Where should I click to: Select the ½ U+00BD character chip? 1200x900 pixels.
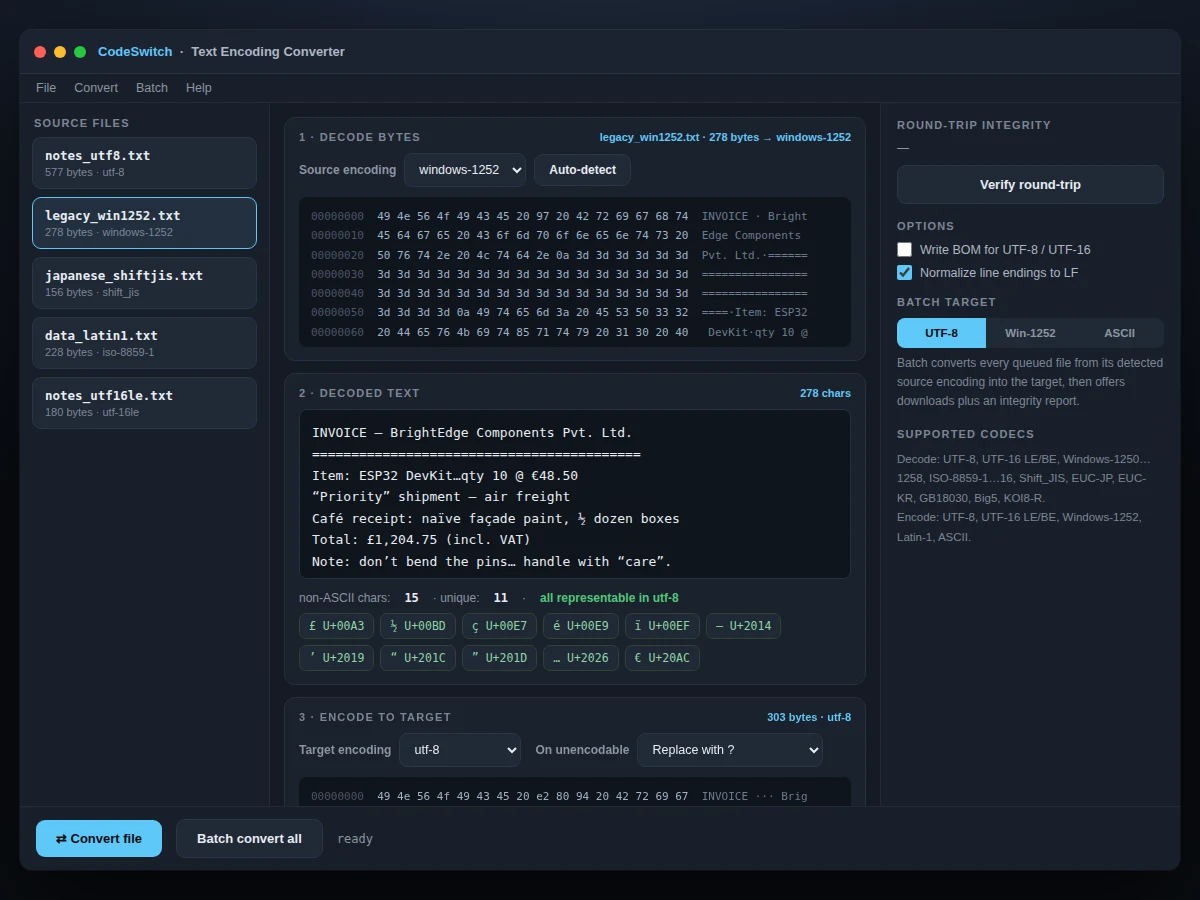click(418, 626)
